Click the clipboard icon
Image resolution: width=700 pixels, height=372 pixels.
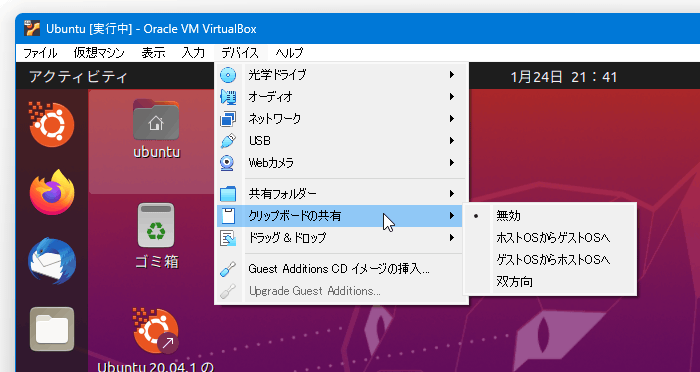[x=228, y=216]
